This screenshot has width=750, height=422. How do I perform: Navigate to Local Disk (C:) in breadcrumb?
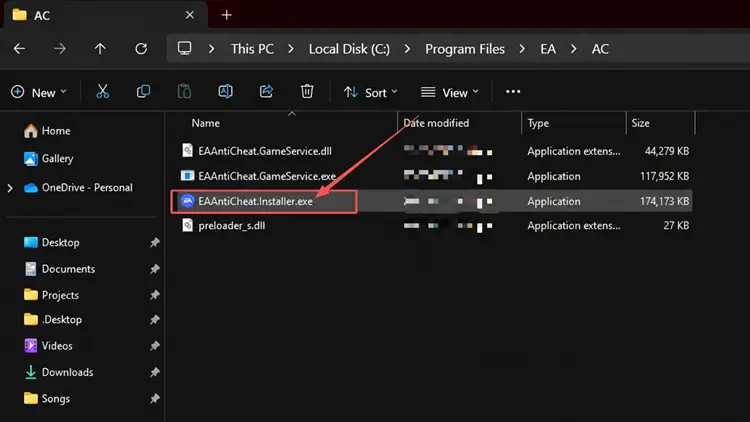[x=349, y=49]
